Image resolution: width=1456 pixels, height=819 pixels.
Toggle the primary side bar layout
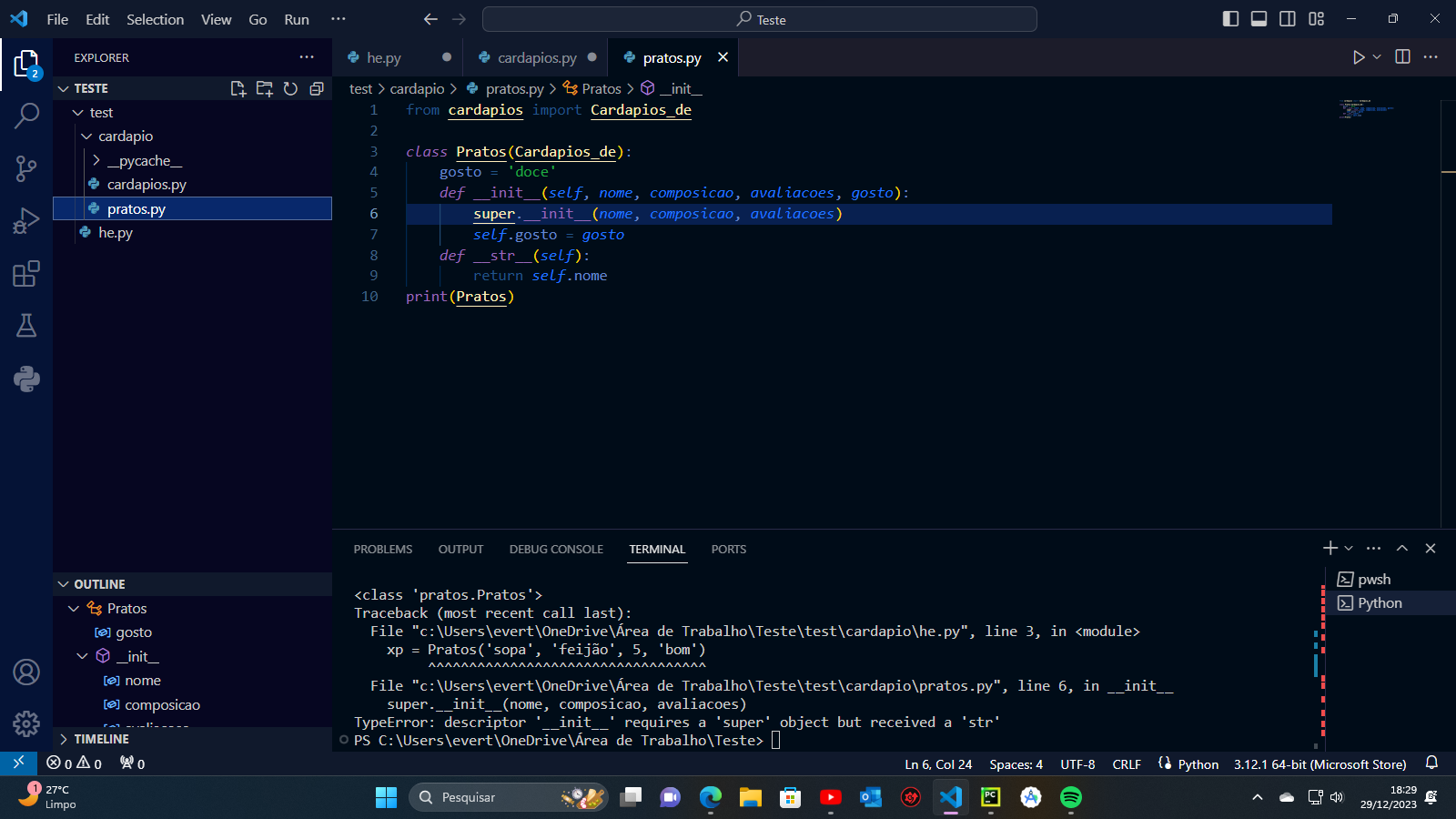pyautogui.click(x=1230, y=19)
